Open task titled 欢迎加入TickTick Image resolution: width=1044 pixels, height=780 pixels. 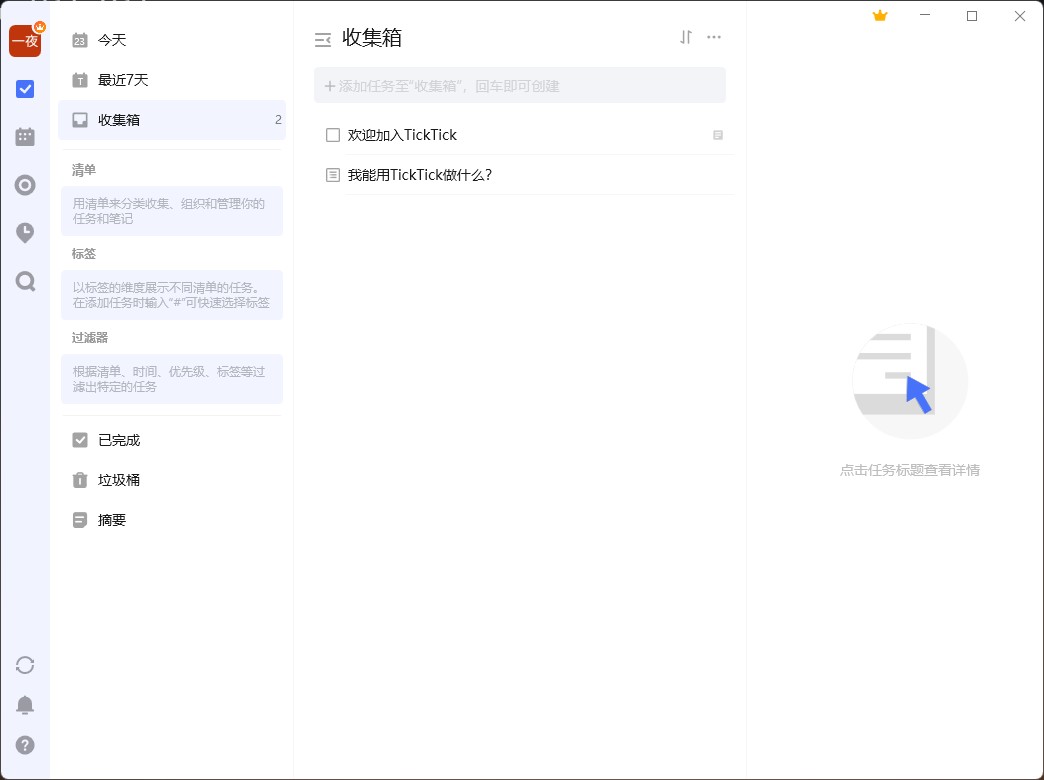[402, 135]
